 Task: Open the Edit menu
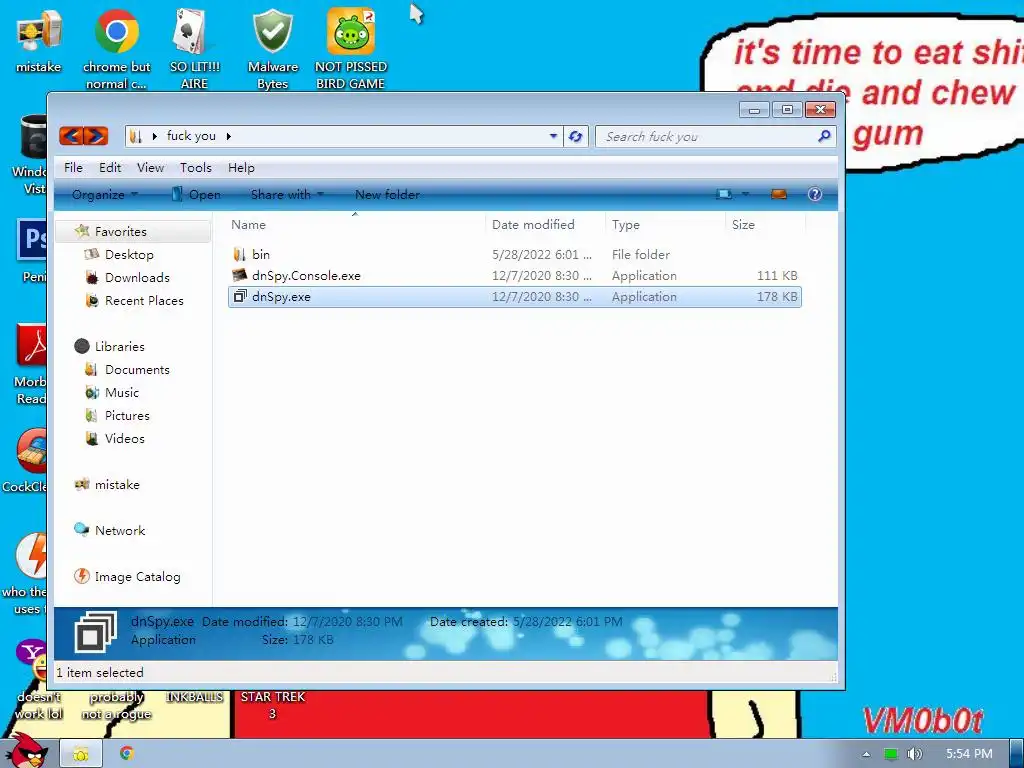click(110, 168)
